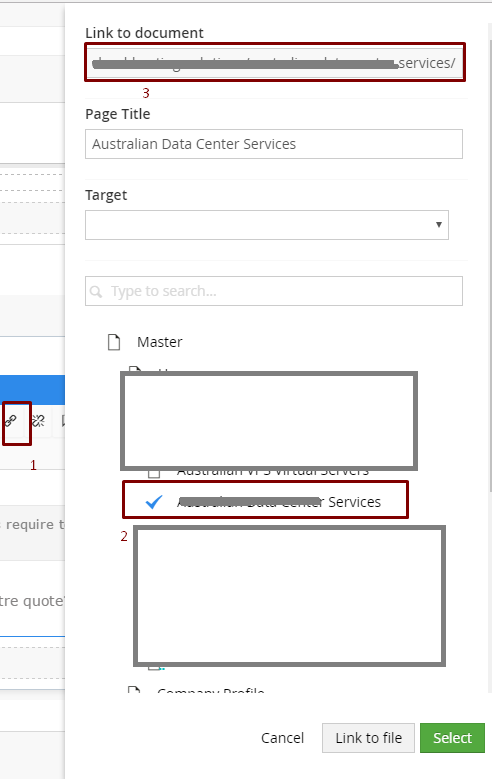
Task: Click the Link to document URL field
Action: pyautogui.click(x=274, y=63)
